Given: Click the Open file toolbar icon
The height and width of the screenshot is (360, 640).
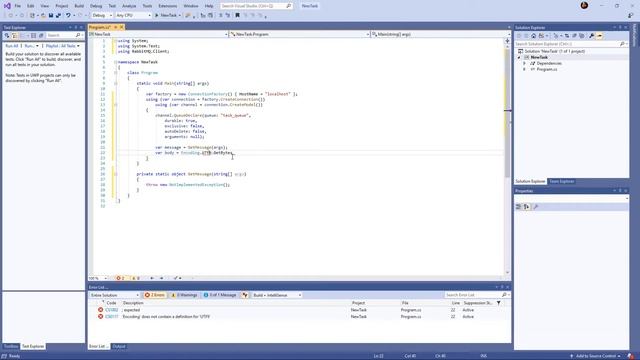Looking at the screenshot, I should [43, 16].
